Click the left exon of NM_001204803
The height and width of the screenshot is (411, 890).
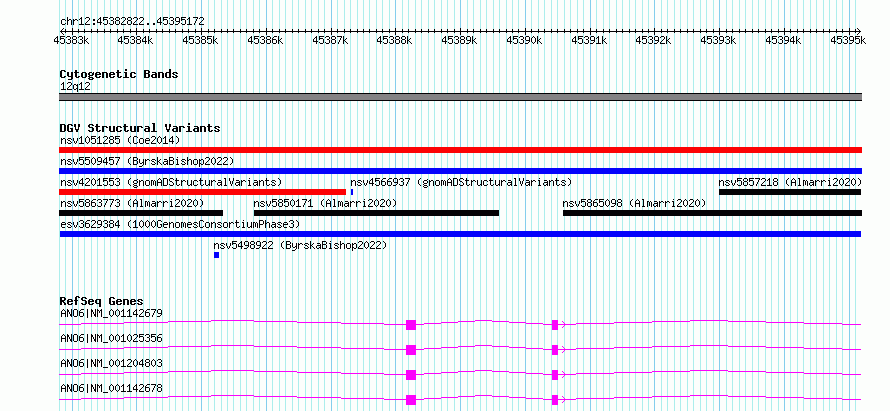click(411, 375)
